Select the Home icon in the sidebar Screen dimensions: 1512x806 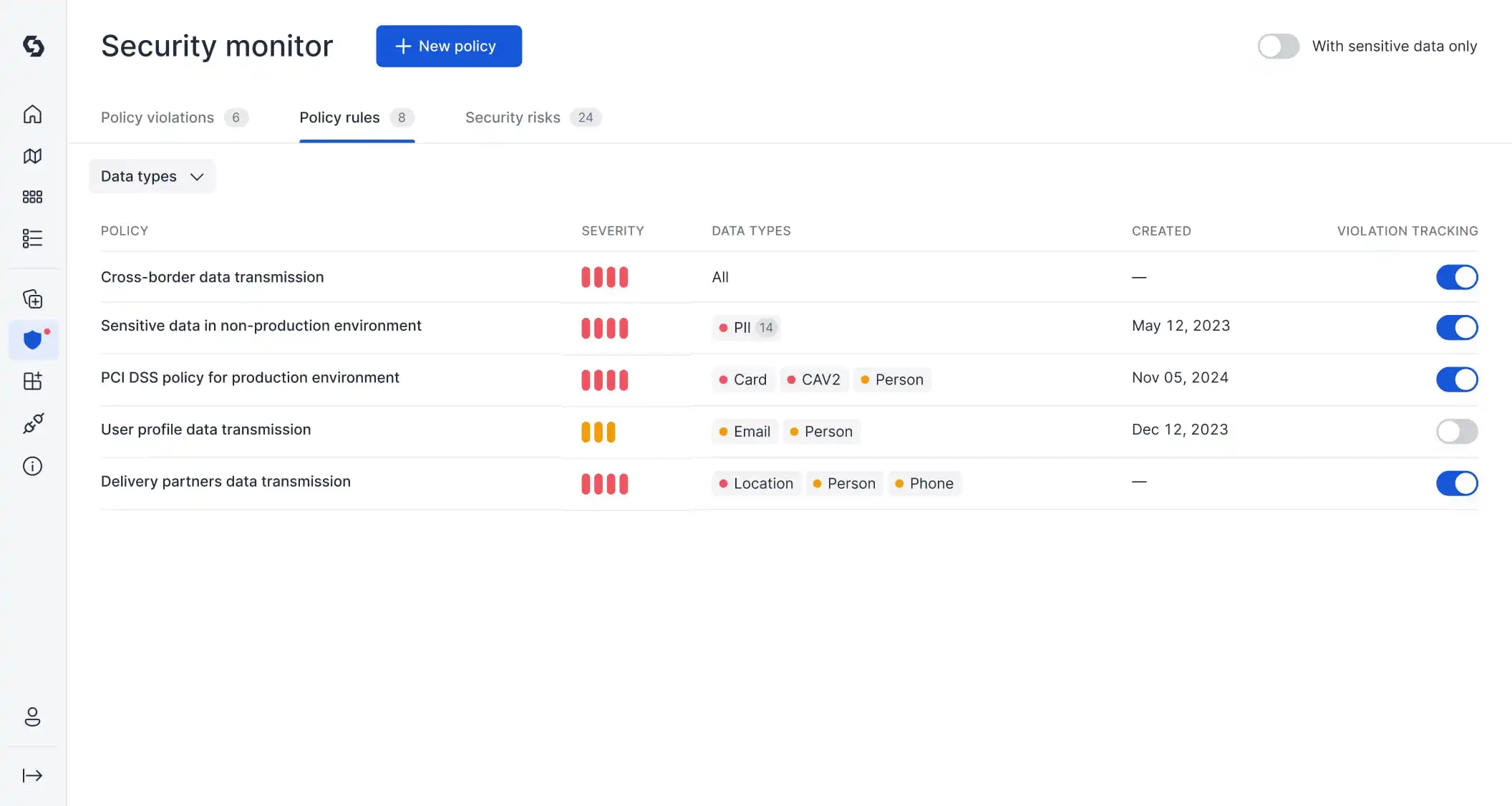click(32, 114)
